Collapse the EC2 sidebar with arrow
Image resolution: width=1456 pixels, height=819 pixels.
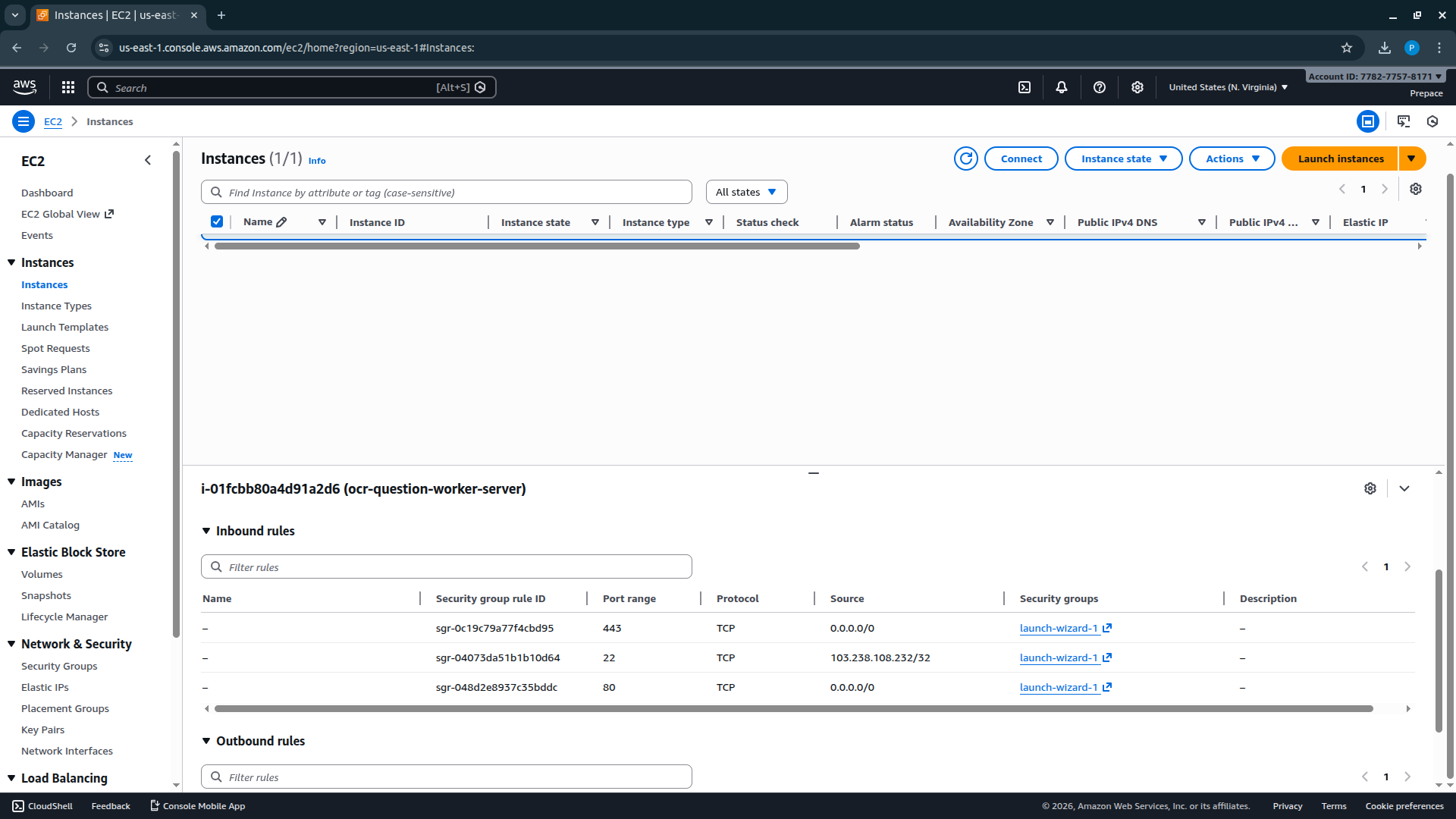148,160
